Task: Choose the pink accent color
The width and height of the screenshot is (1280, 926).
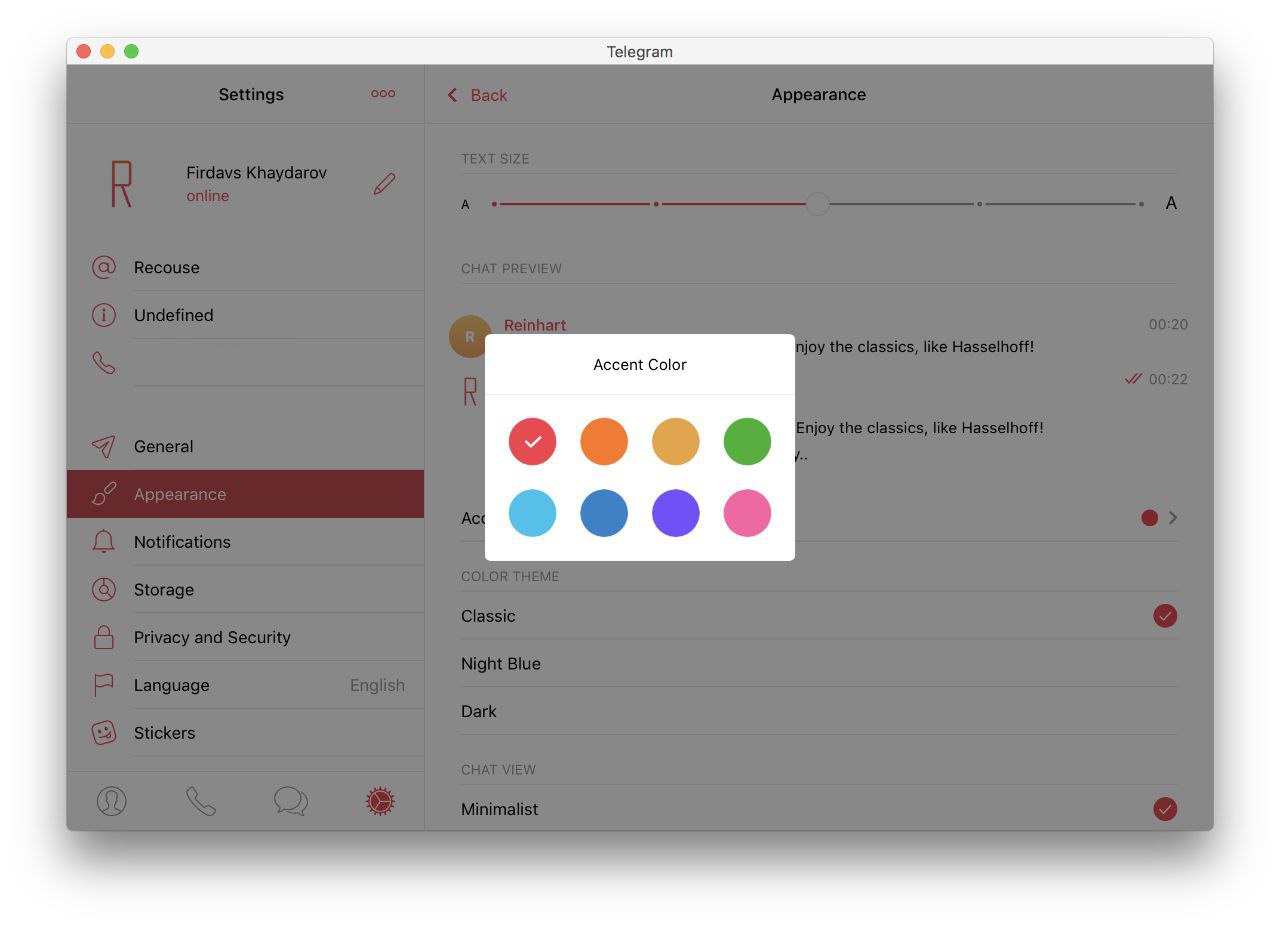Action: coord(747,513)
